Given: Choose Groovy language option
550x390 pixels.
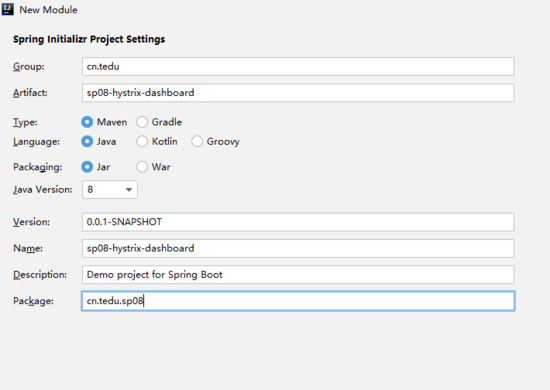Looking at the screenshot, I should pos(197,141).
